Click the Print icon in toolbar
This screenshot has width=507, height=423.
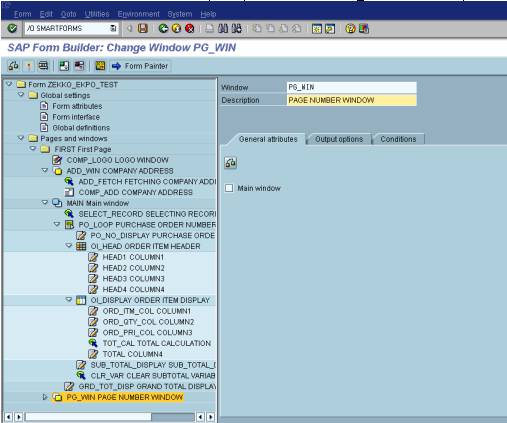(209, 29)
